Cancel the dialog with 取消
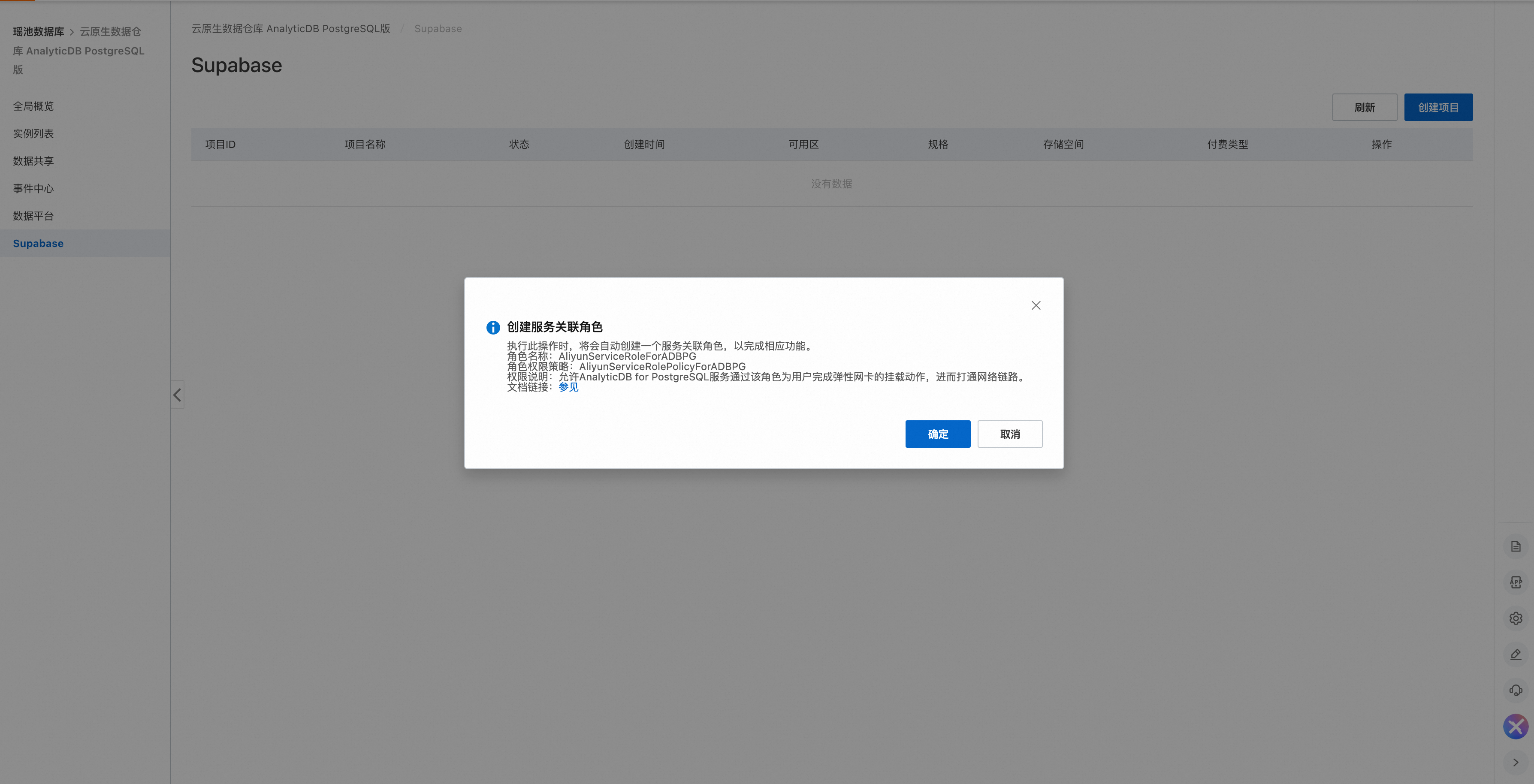1534x784 pixels. pyautogui.click(x=1010, y=434)
